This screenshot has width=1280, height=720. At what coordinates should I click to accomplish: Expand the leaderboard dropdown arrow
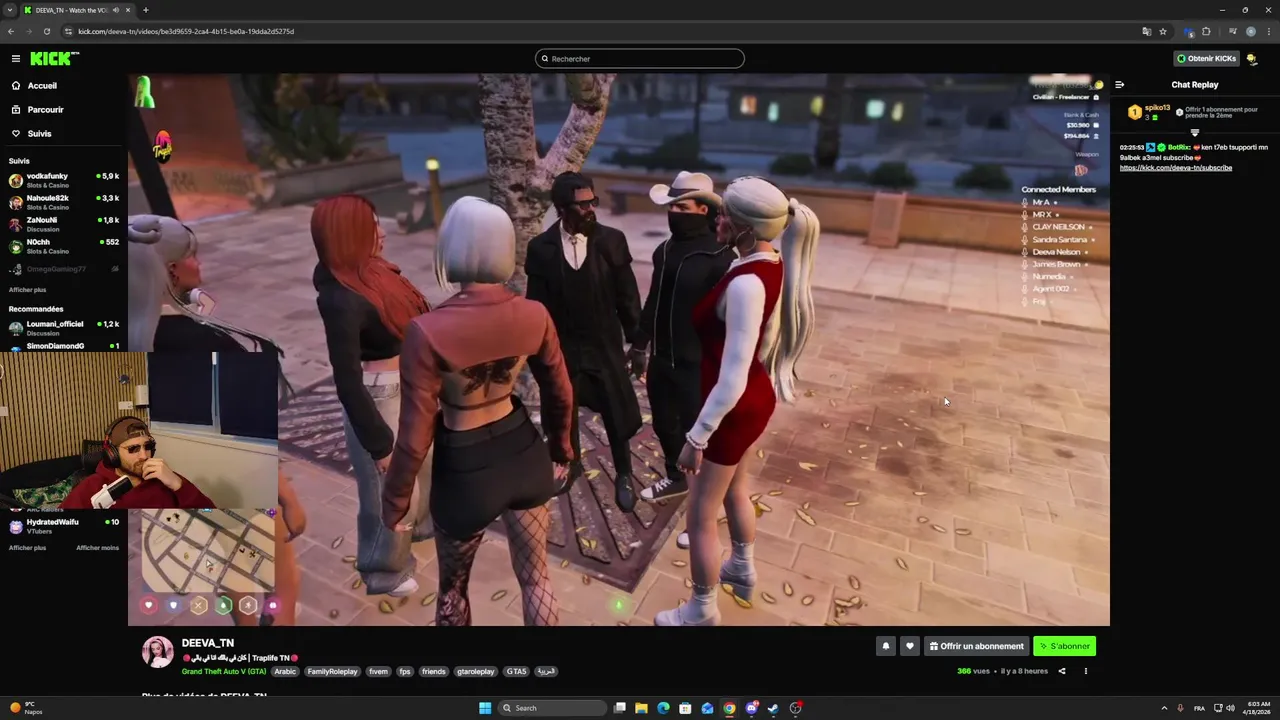click(1194, 132)
